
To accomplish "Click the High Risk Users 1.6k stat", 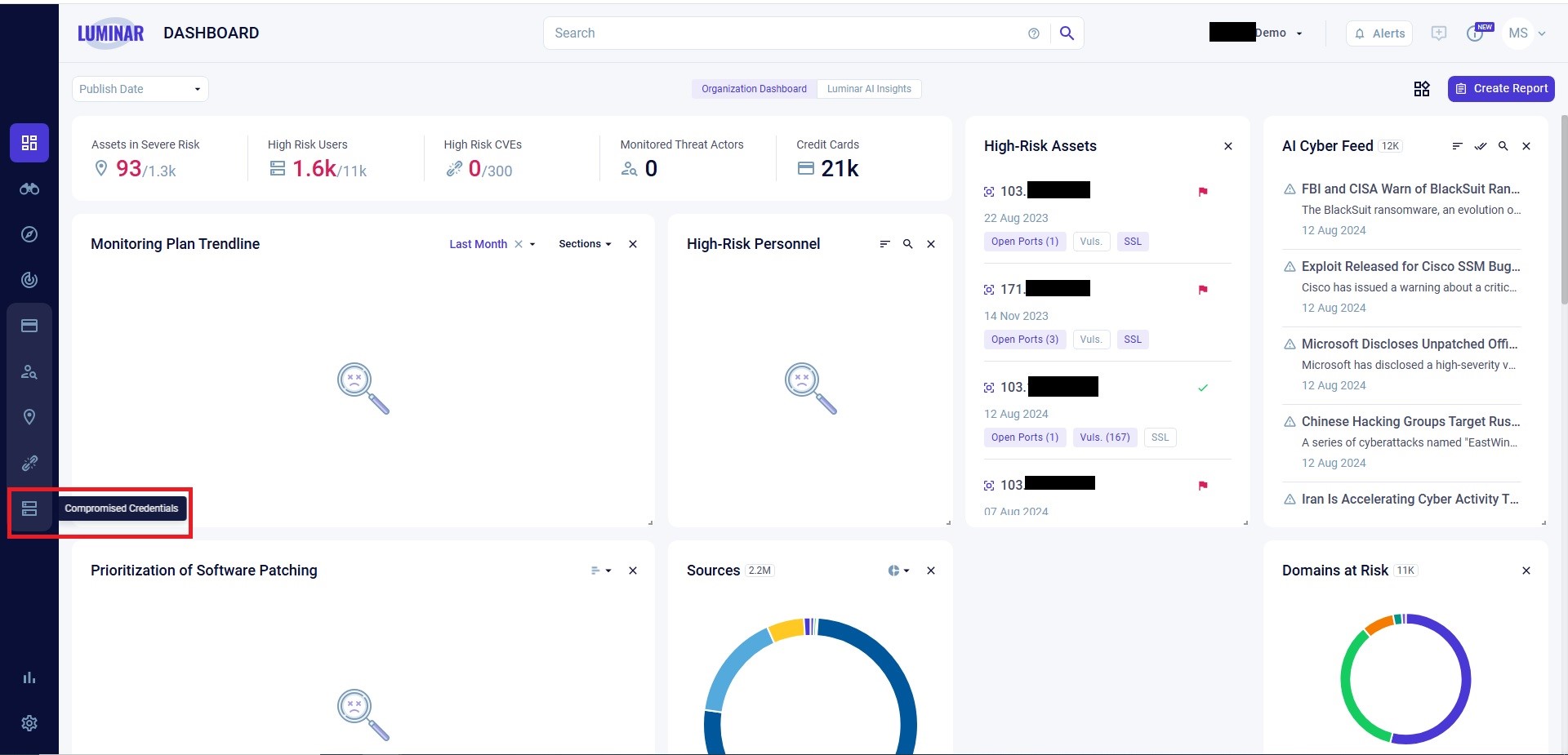I will 317,158.
